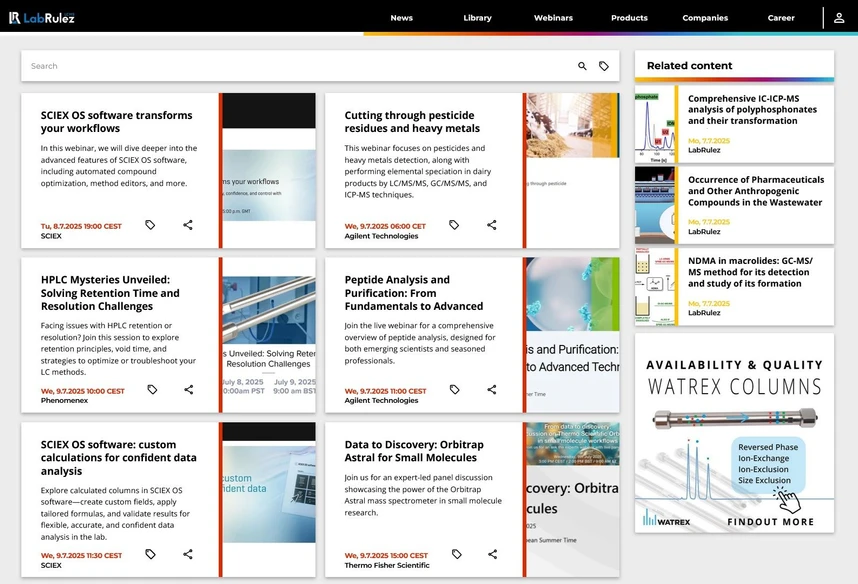Viewport: 858px width, 584px height.
Task: Open the Products navigation item
Action: point(629,18)
